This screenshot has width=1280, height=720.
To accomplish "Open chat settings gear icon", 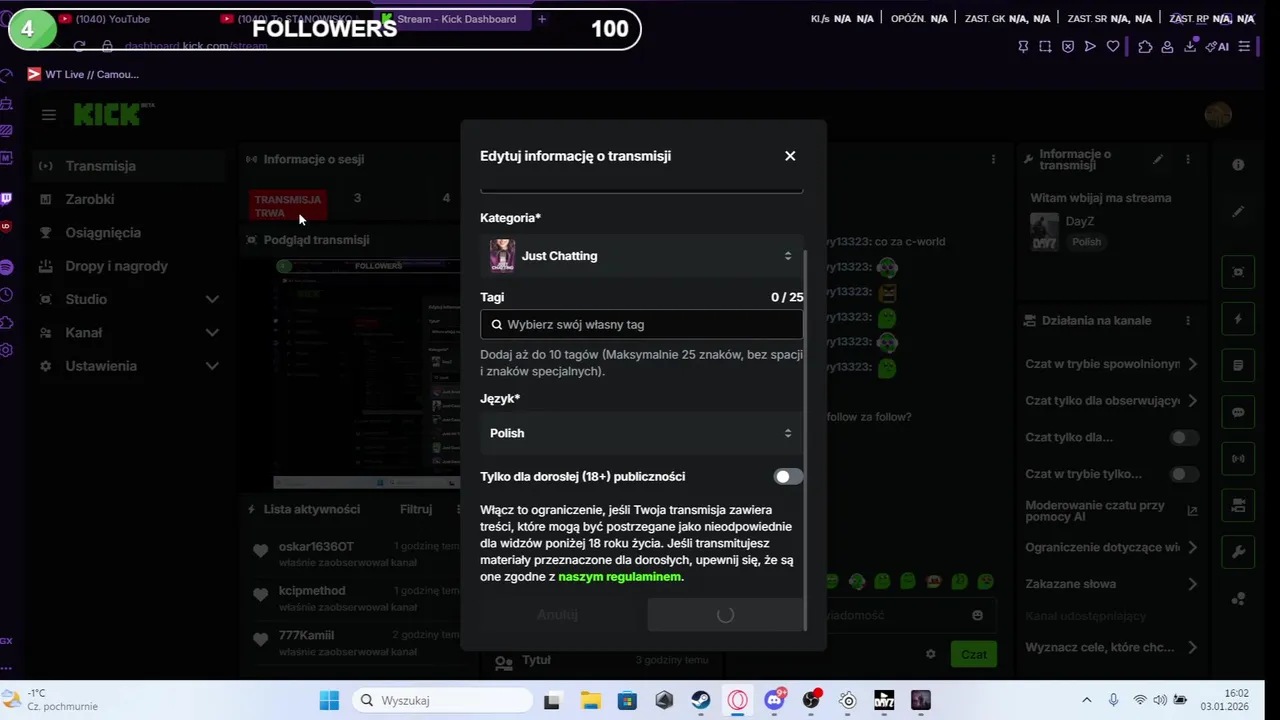I will click(930, 654).
